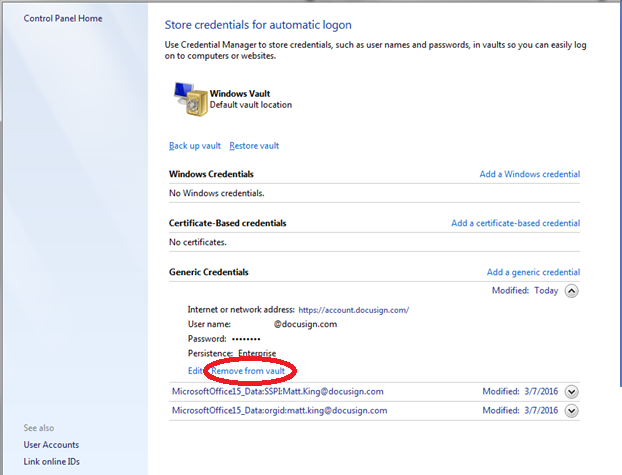Edit the docusign credential
622x475 pixels.
click(x=195, y=371)
